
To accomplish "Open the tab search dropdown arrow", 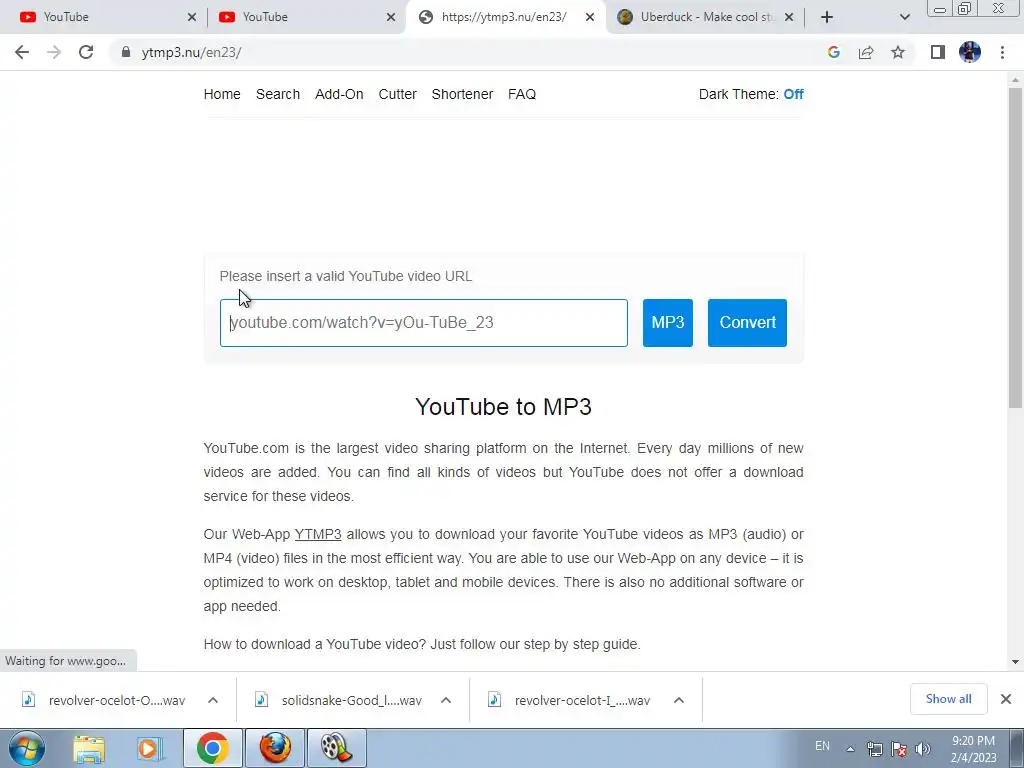I will pyautogui.click(x=904, y=17).
